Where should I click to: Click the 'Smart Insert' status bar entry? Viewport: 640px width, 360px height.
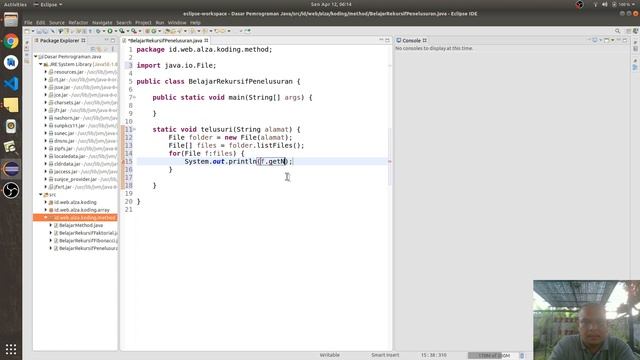[x=385, y=355]
